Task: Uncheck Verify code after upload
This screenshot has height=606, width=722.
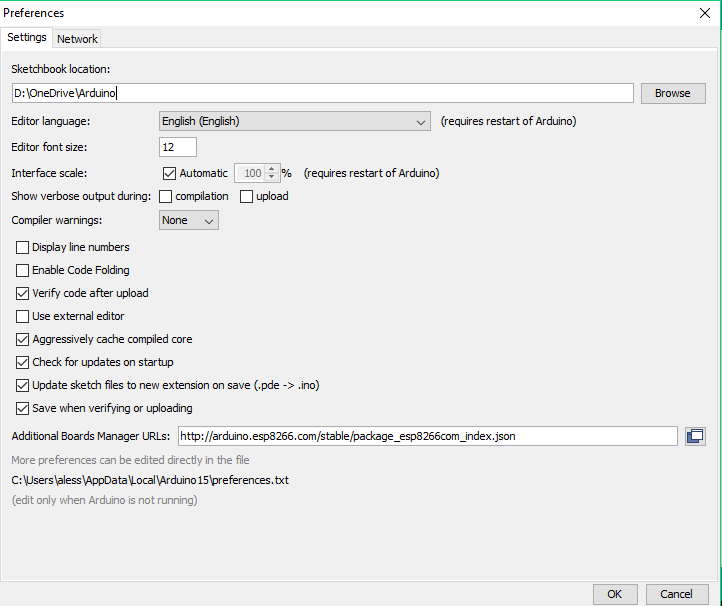Action: [x=22, y=293]
